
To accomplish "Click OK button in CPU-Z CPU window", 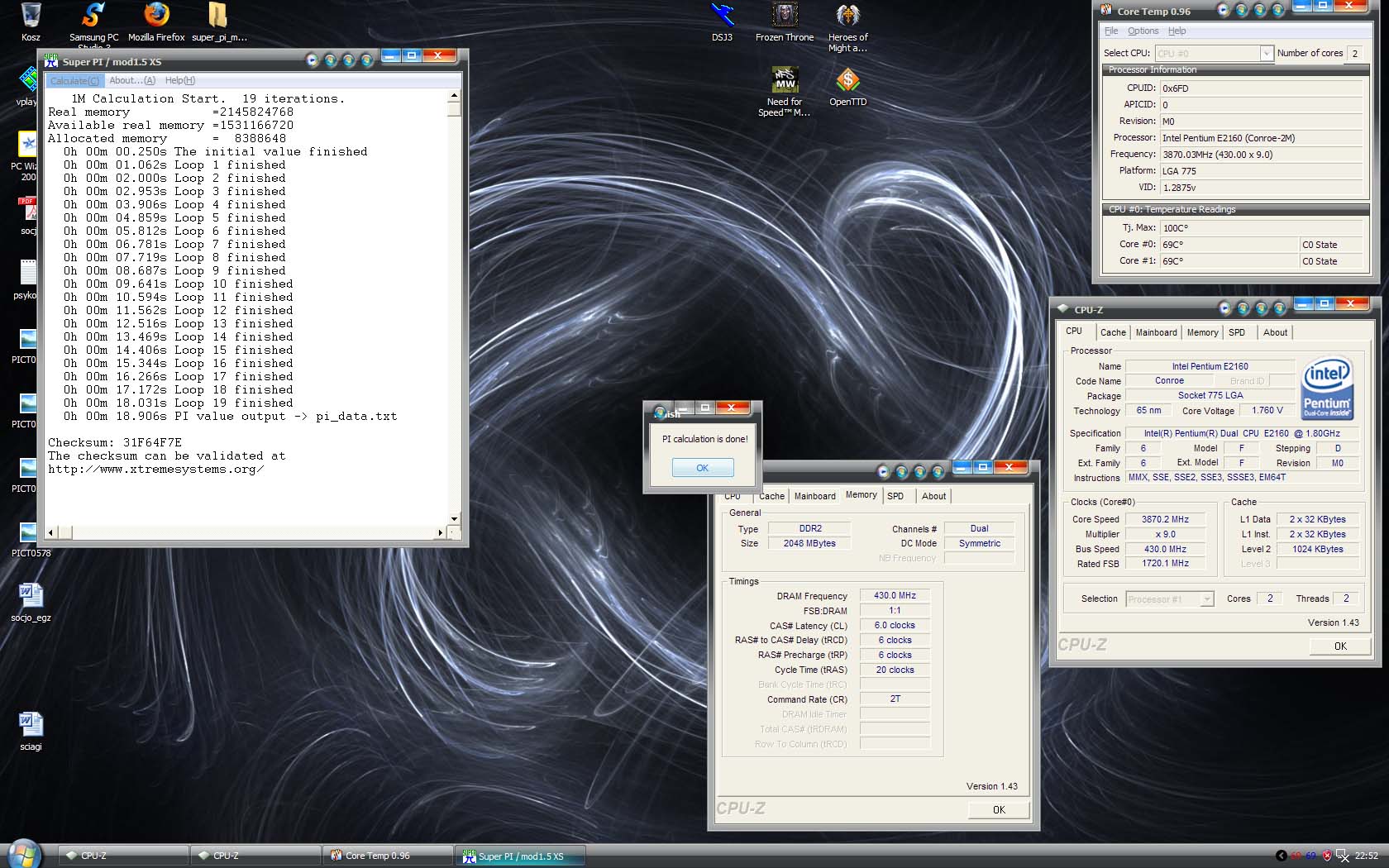I will pos(1340,646).
